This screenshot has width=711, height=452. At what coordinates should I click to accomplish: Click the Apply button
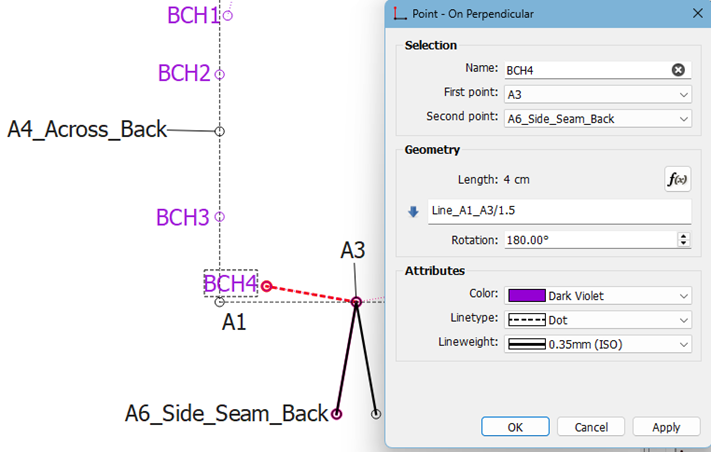coord(666,427)
